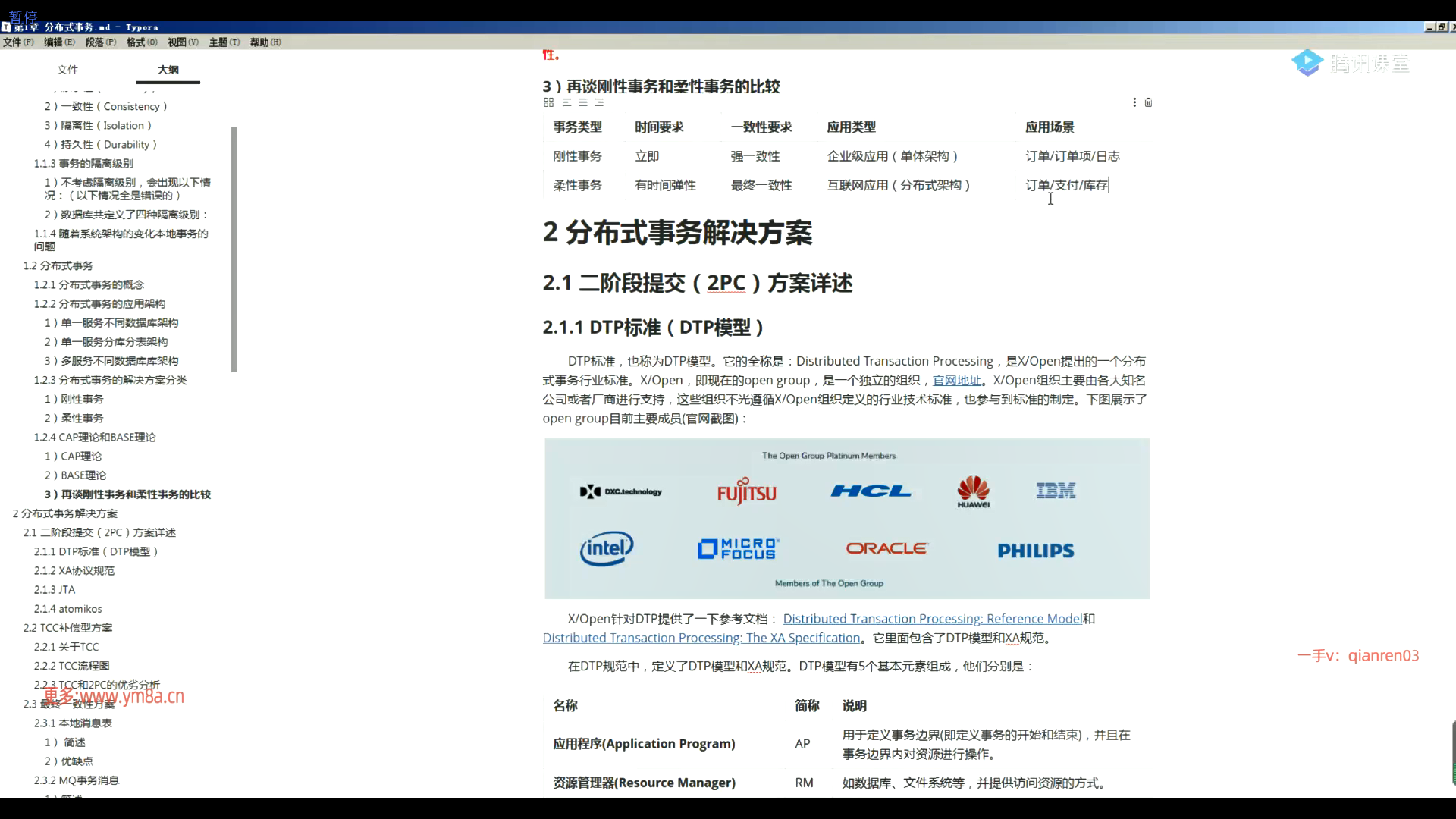This screenshot has height=819, width=1456.
Task: Open the 段落(P) menu
Action: click(x=101, y=42)
